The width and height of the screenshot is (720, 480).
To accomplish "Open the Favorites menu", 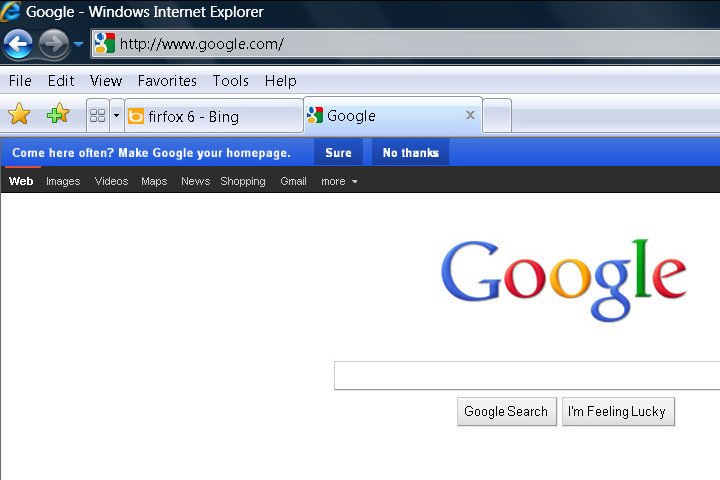I will click(x=167, y=81).
